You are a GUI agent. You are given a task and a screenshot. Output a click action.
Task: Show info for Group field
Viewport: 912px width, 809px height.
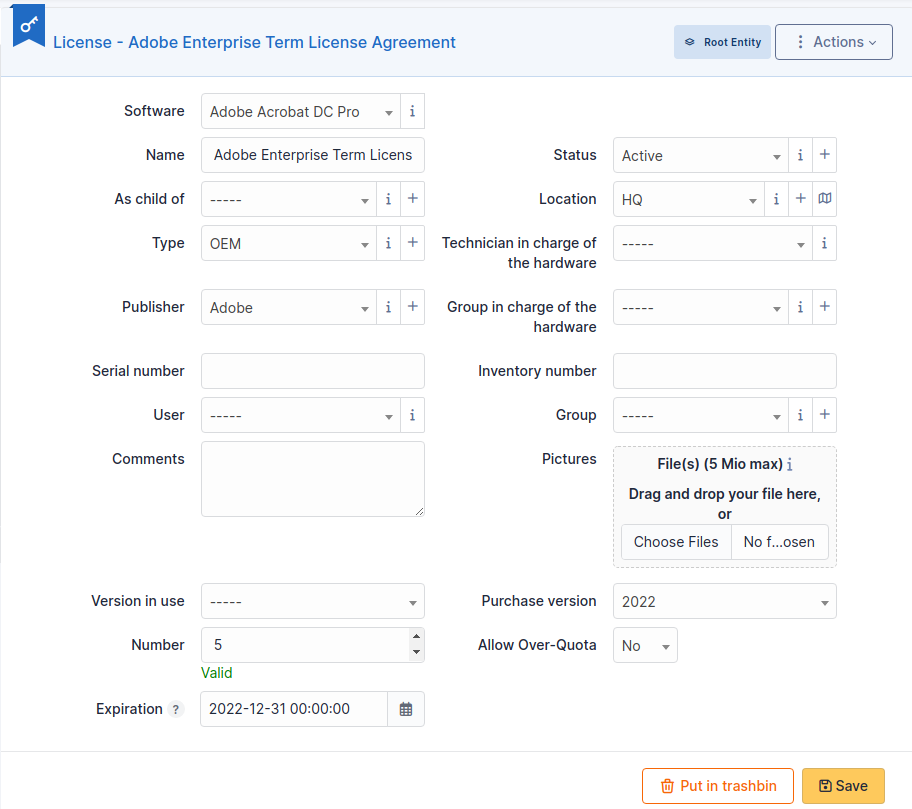coord(800,415)
